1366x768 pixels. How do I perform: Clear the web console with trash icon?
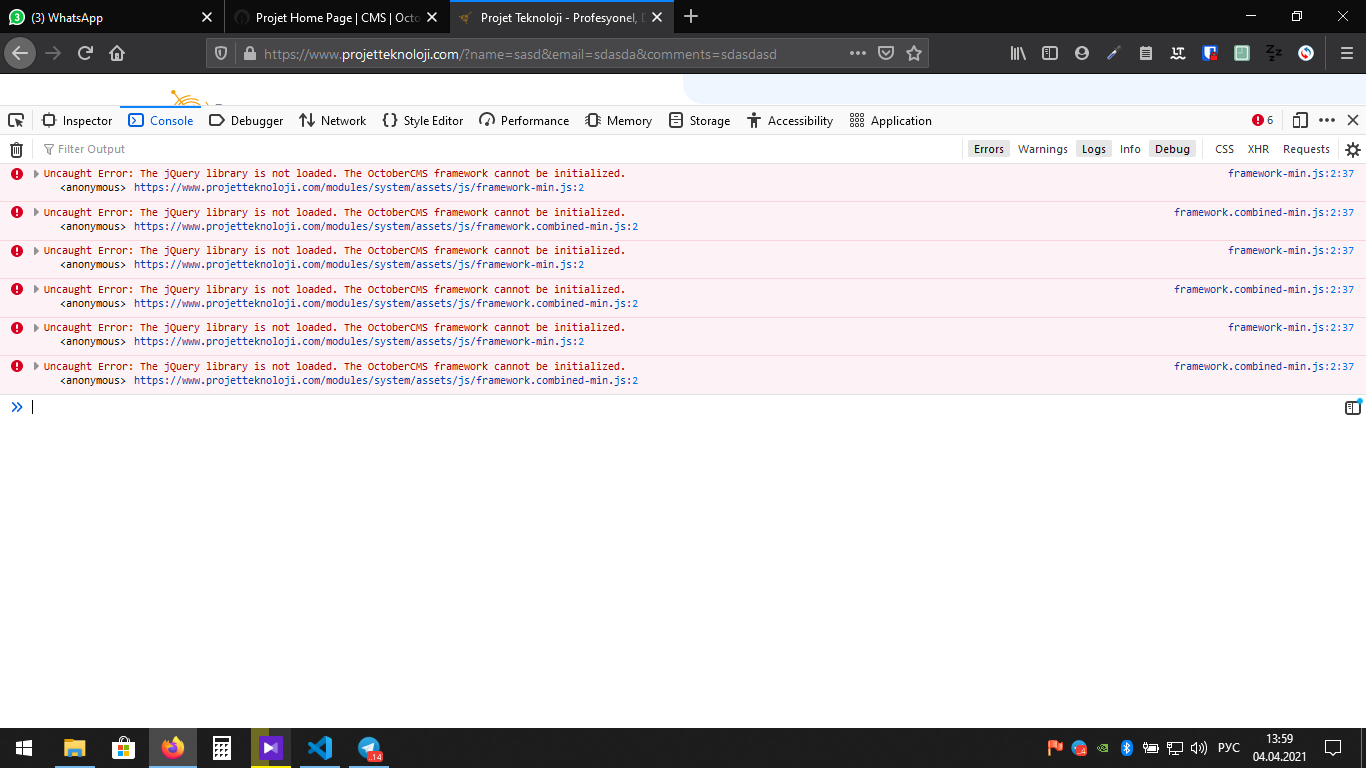tap(16, 149)
